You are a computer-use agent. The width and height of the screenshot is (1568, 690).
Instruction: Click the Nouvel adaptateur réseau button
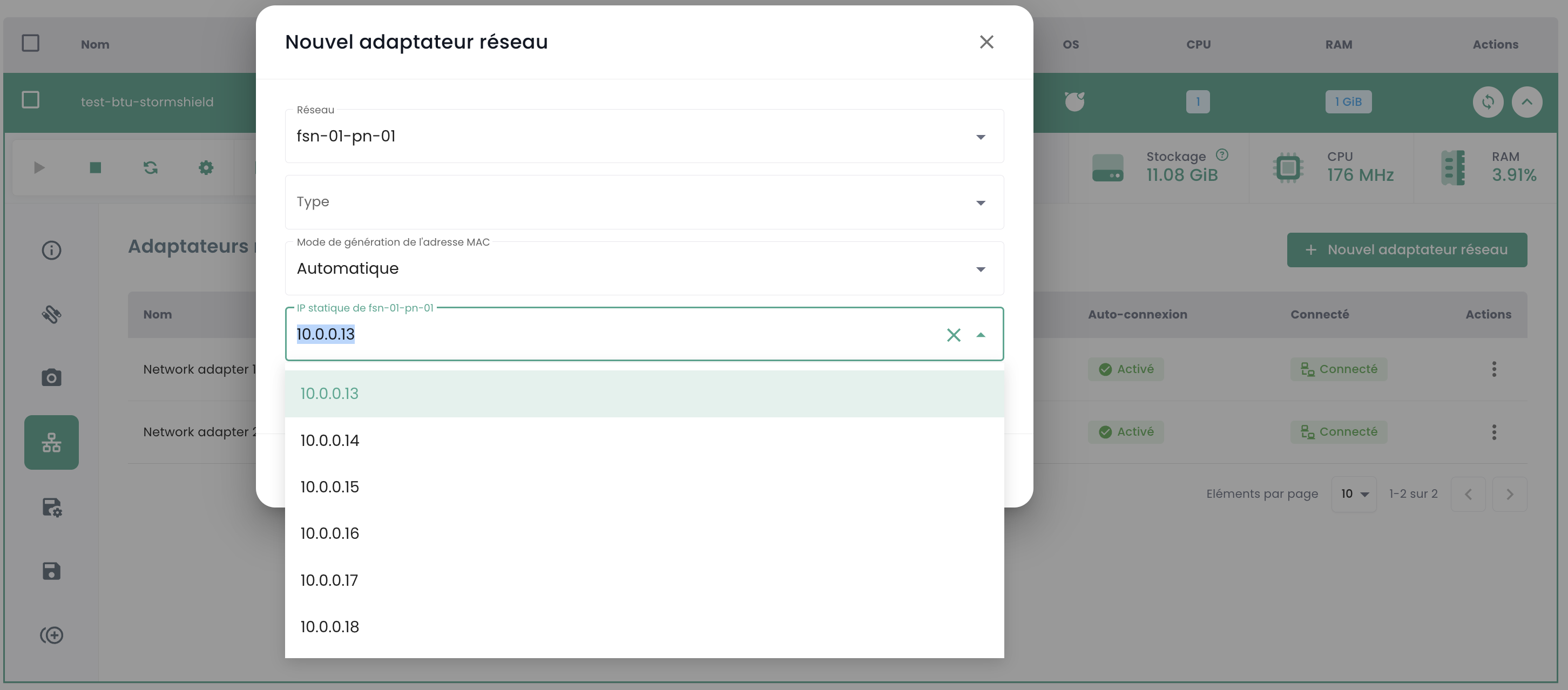click(x=1406, y=250)
